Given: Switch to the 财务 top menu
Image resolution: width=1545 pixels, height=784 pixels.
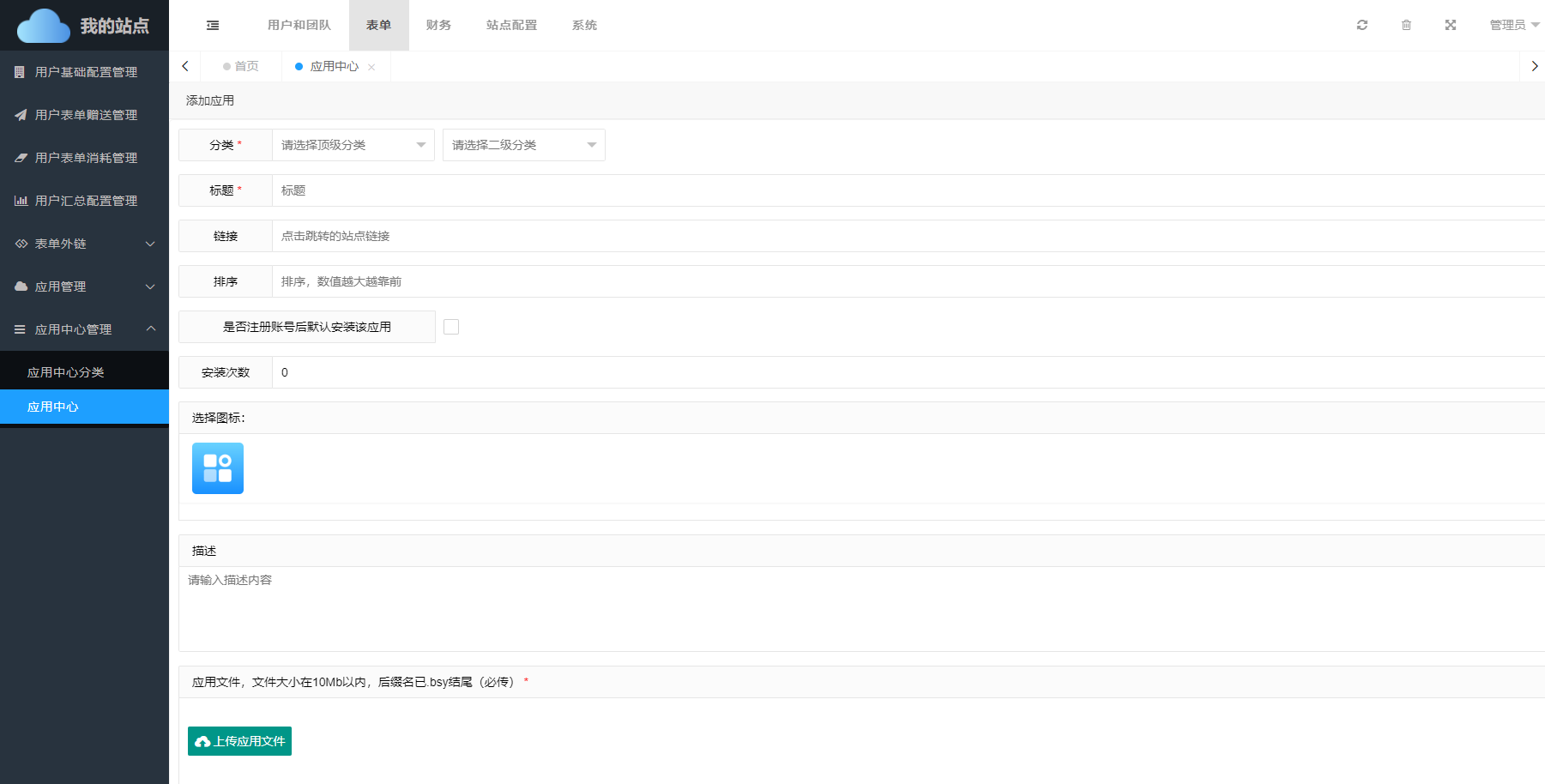Looking at the screenshot, I should [x=438, y=25].
